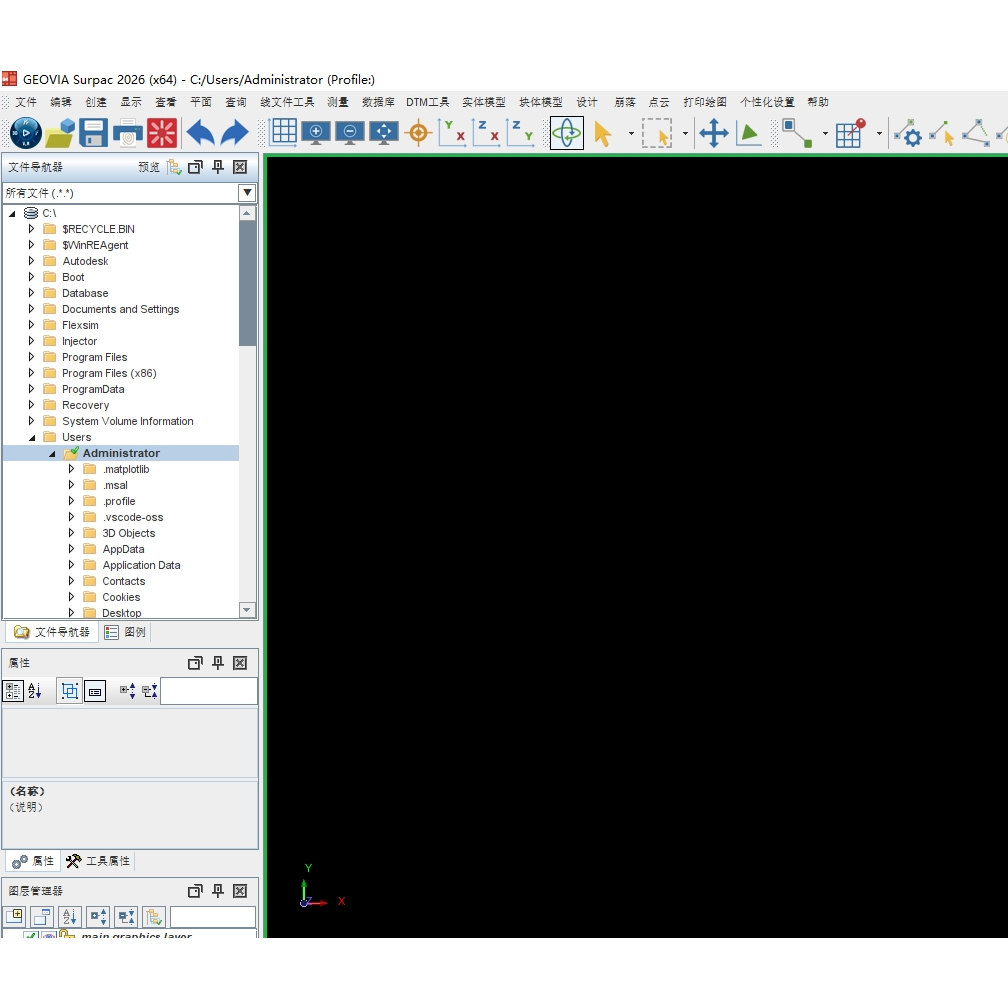Switch to the 图例 tab
Viewport: 1008px width, 1008px height.
125,633
